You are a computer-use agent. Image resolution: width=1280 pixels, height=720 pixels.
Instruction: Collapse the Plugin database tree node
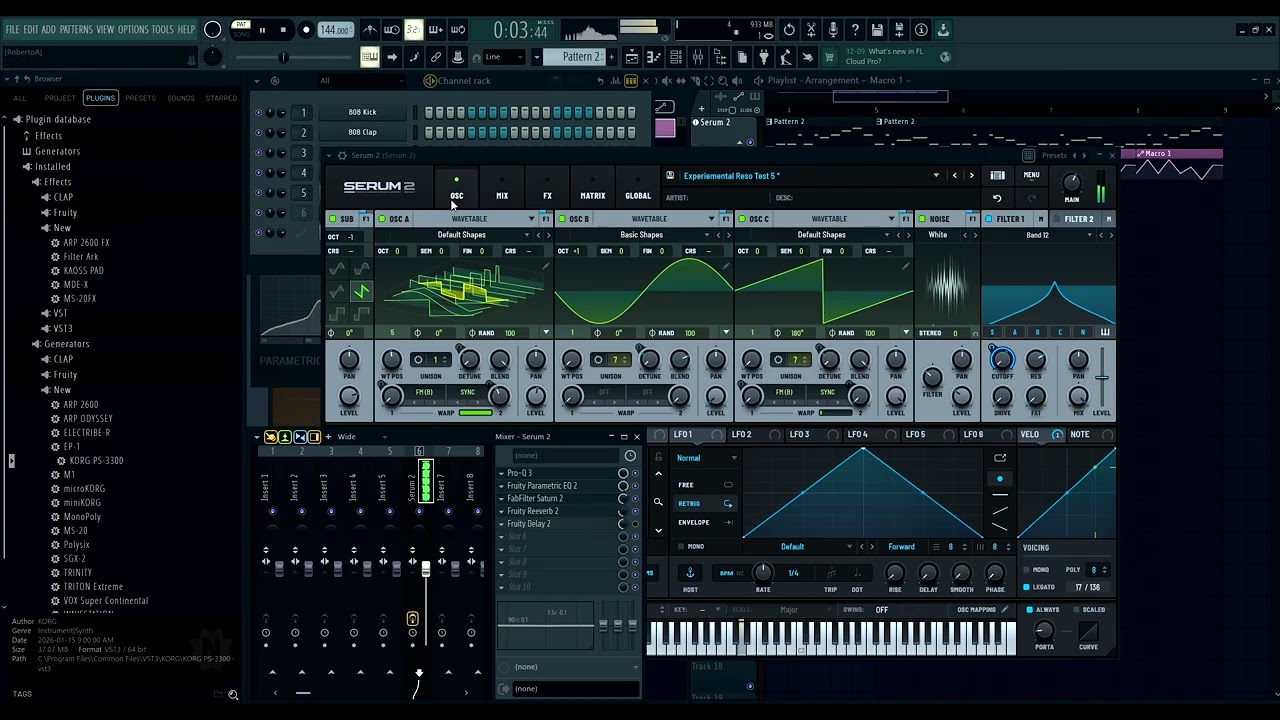point(17,119)
